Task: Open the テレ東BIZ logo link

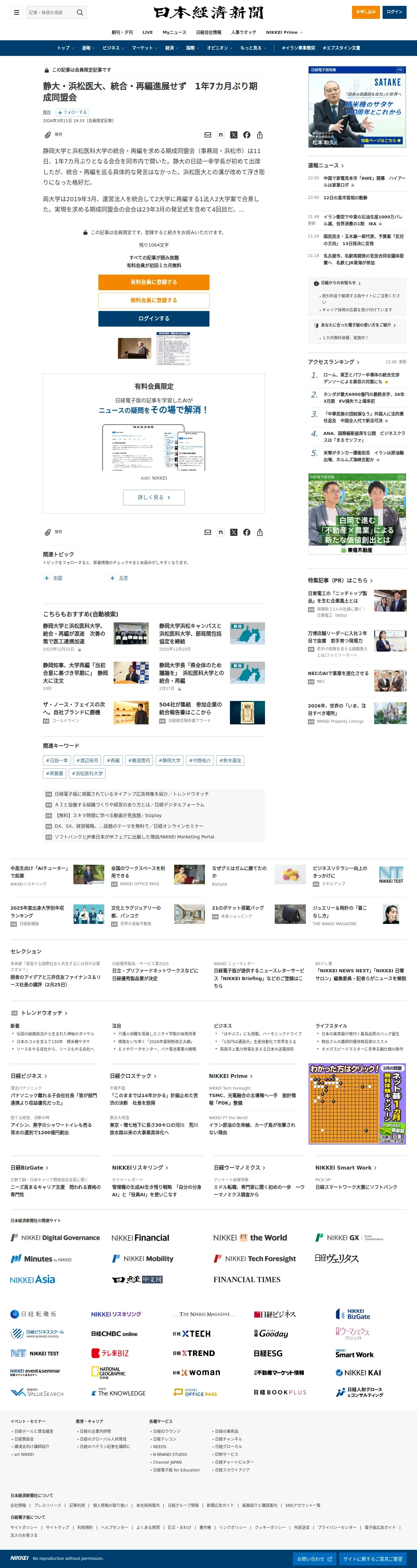Action: 110,1353
